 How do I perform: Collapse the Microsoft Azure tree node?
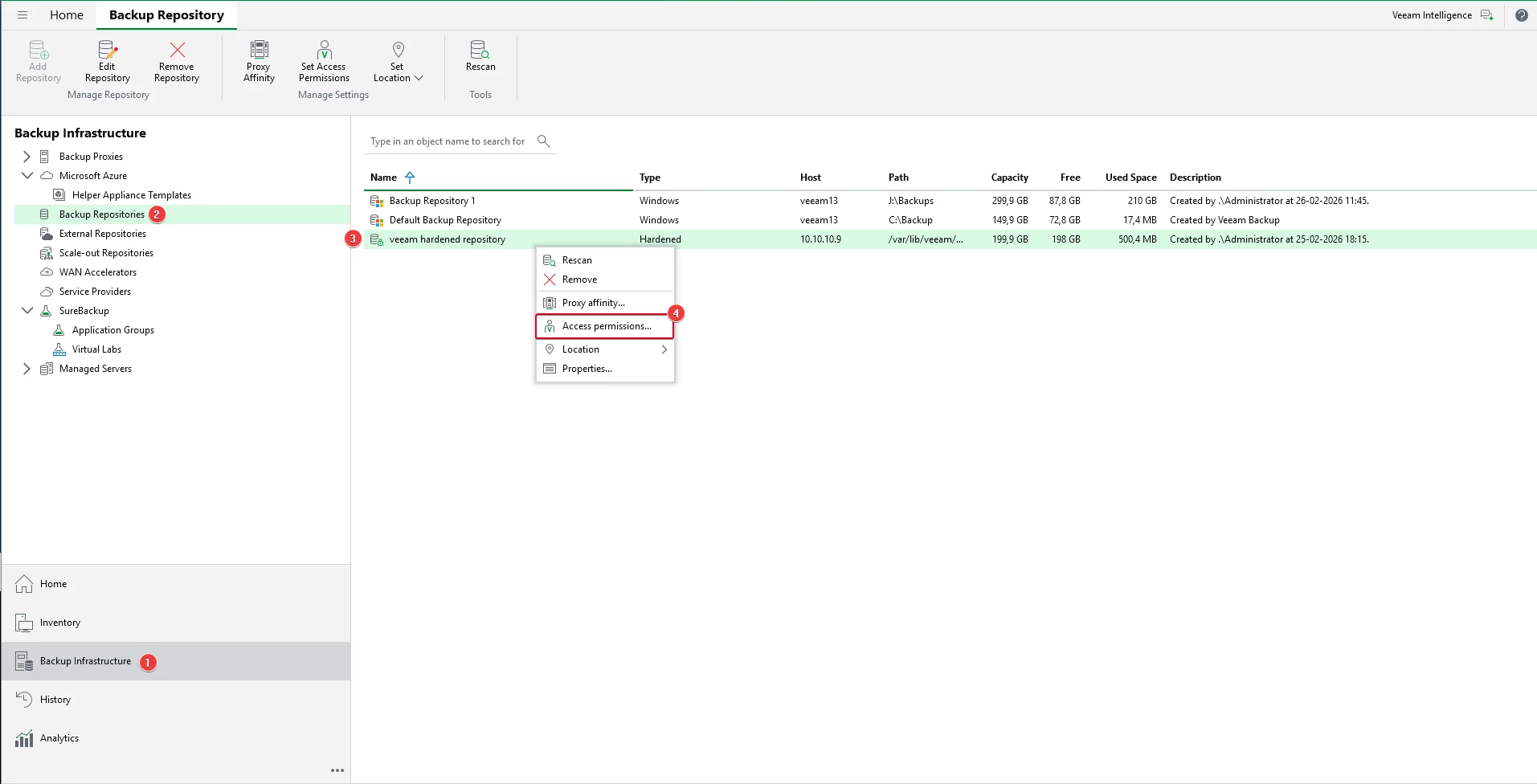[27, 176]
